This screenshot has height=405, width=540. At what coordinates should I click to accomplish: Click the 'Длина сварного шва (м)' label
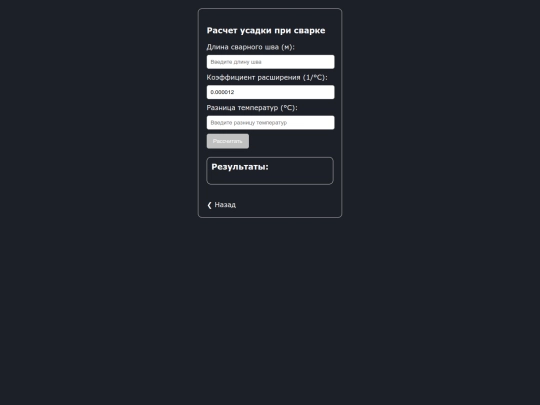[250, 47]
